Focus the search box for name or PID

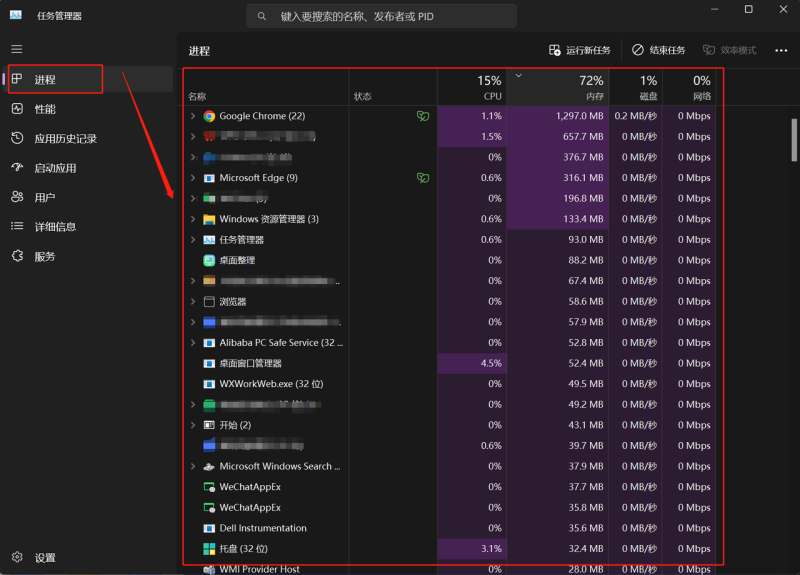(x=381, y=16)
